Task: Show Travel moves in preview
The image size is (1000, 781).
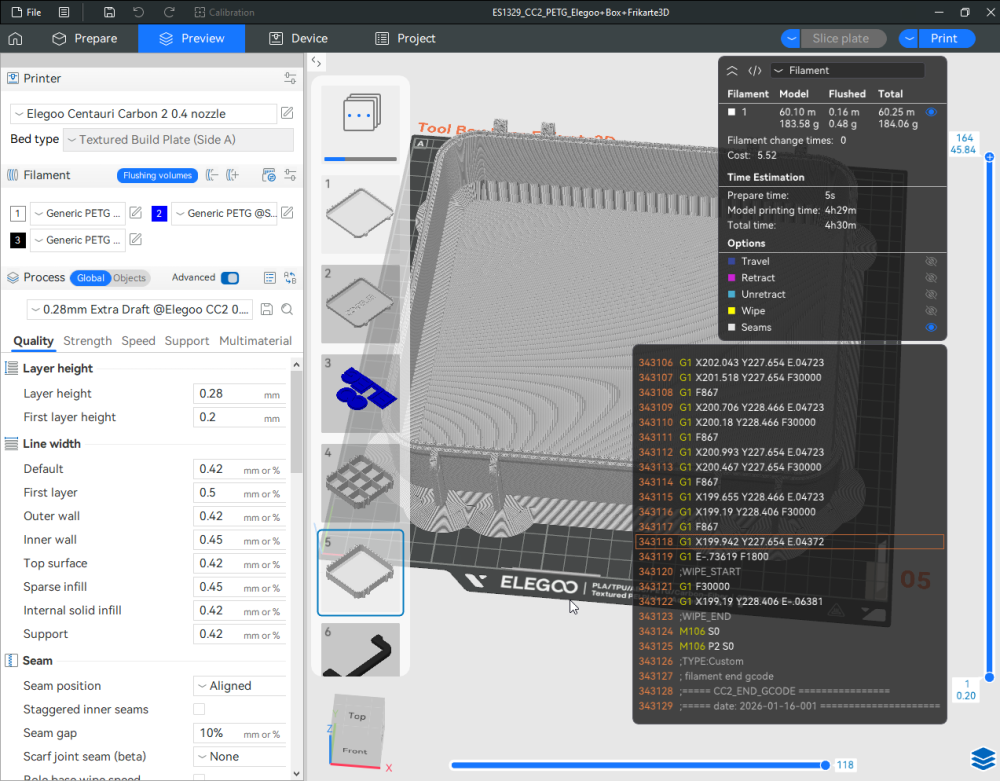Action: [x=931, y=261]
